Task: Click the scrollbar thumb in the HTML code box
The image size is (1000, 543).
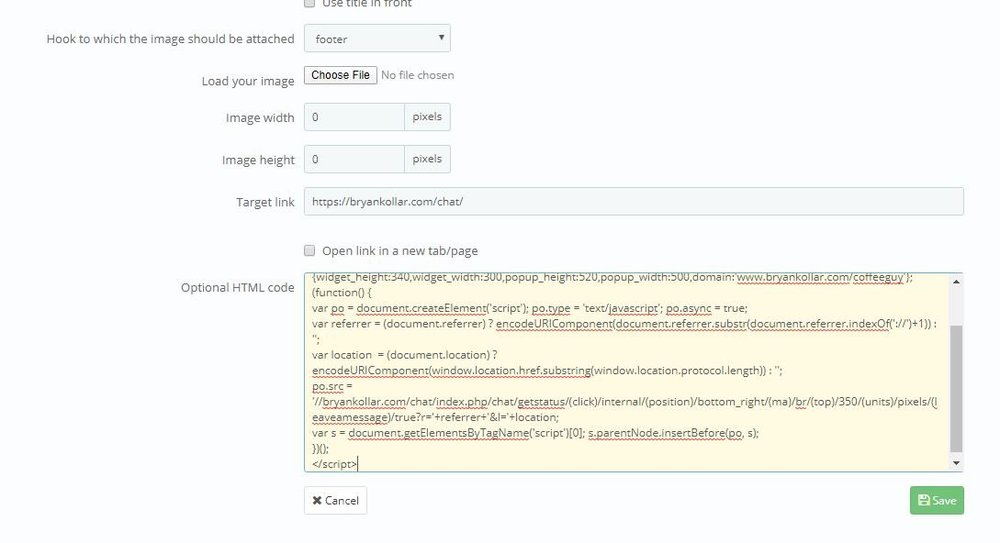Action: point(956,388)
